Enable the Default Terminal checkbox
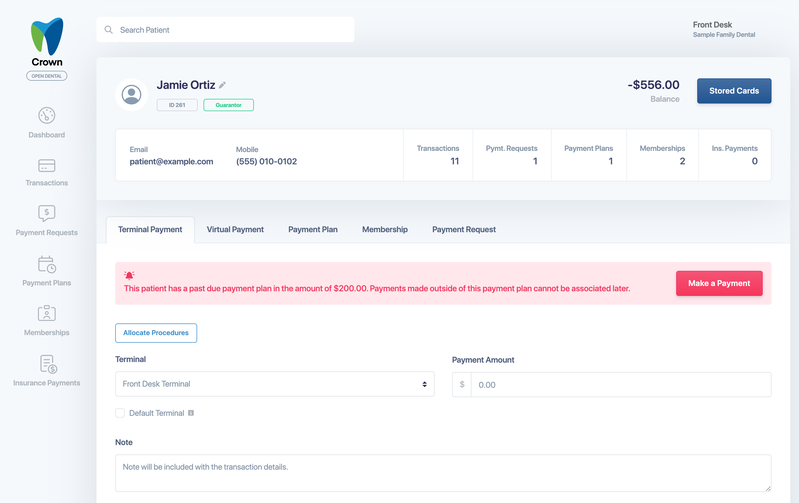799x503 pixels. pos(120,413)
